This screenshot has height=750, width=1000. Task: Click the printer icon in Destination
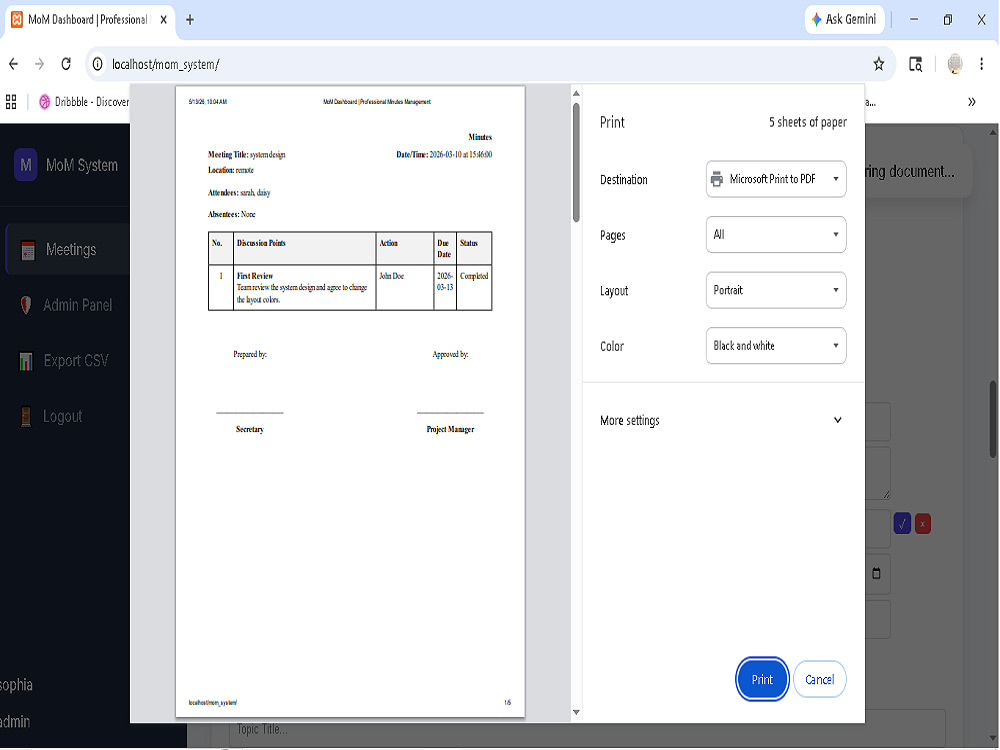pyautogui.click(x=717, y=179)
